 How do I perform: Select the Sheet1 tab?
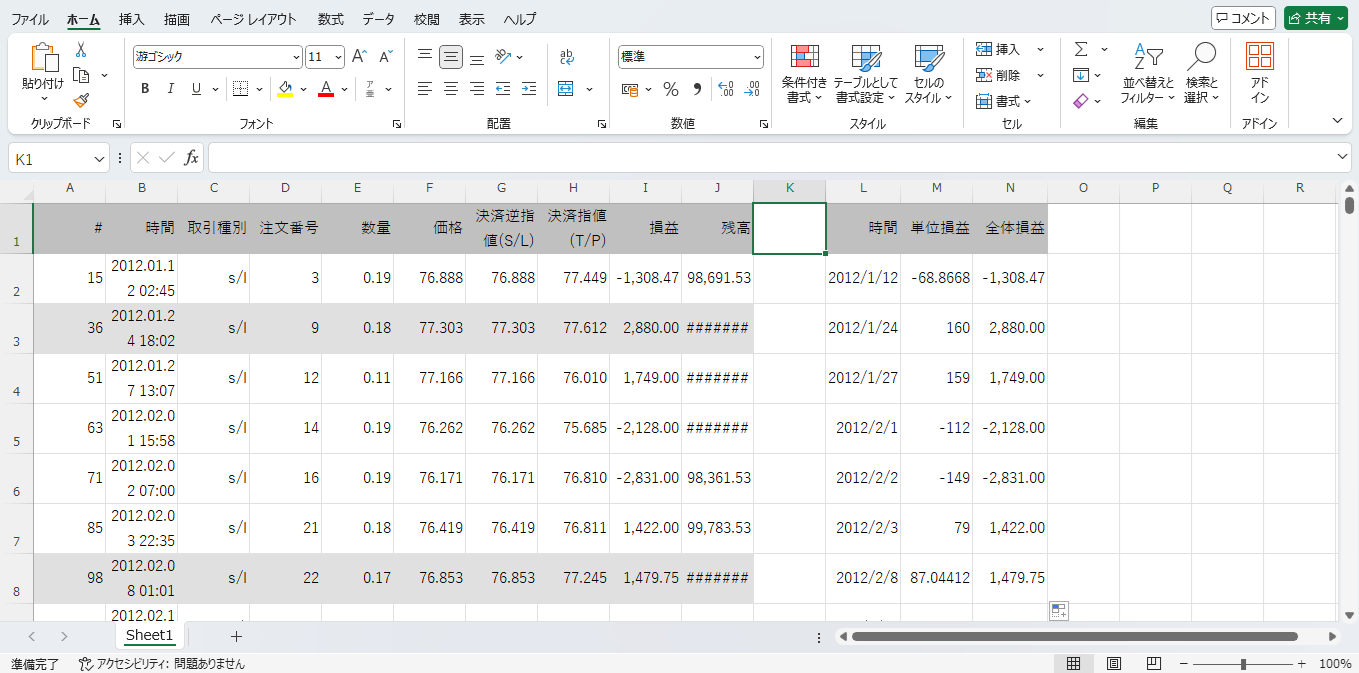point(149,635)
